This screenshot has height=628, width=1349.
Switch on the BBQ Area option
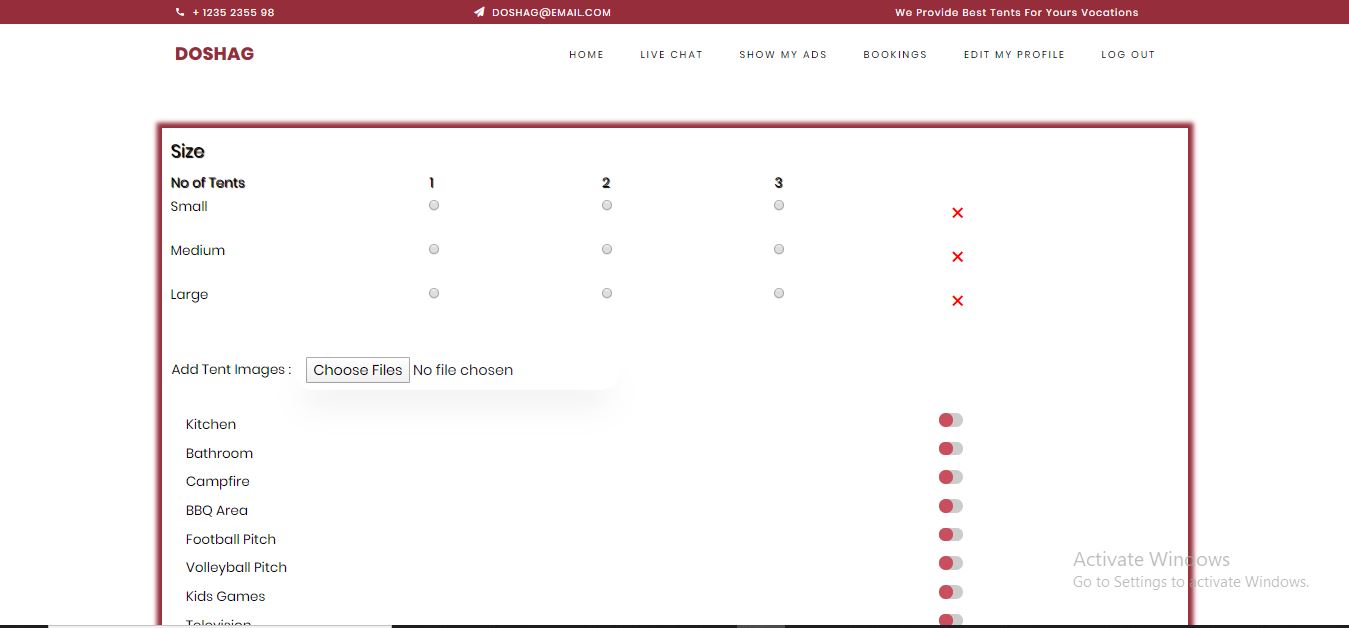coord(950,506)
